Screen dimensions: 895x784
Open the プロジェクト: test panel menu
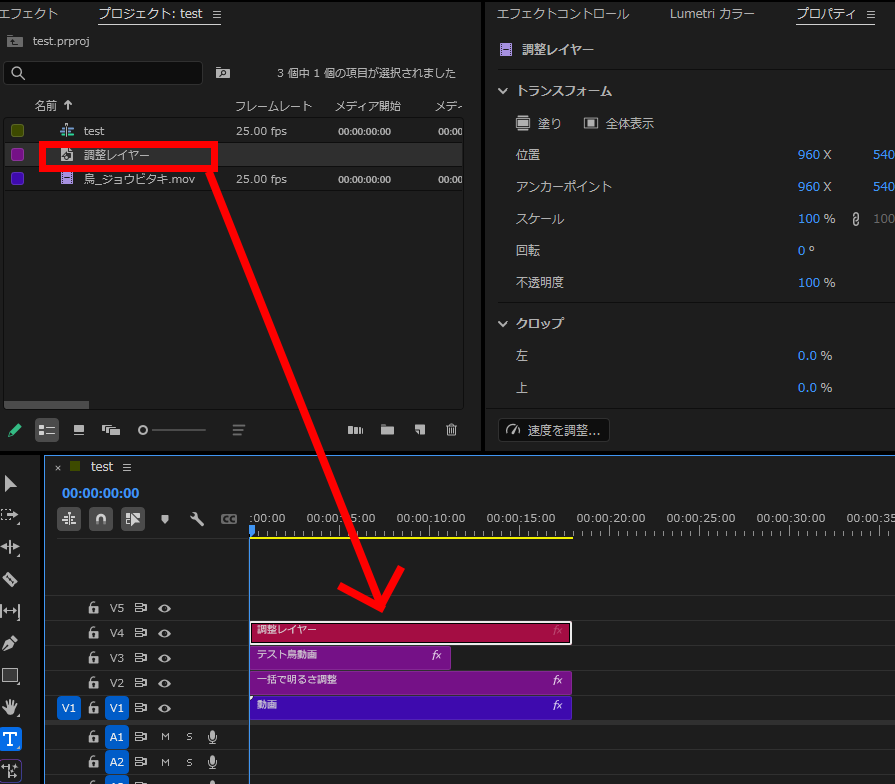(217, 14)
